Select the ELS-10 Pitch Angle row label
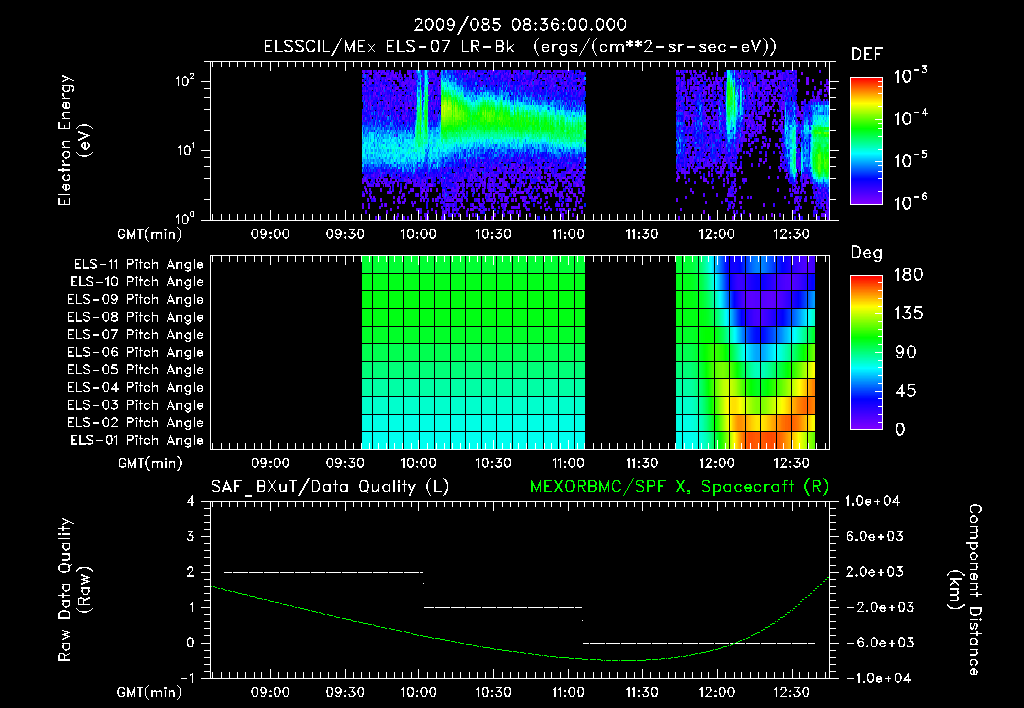The width and height of the screenshot is (1024, 708). 137,282
